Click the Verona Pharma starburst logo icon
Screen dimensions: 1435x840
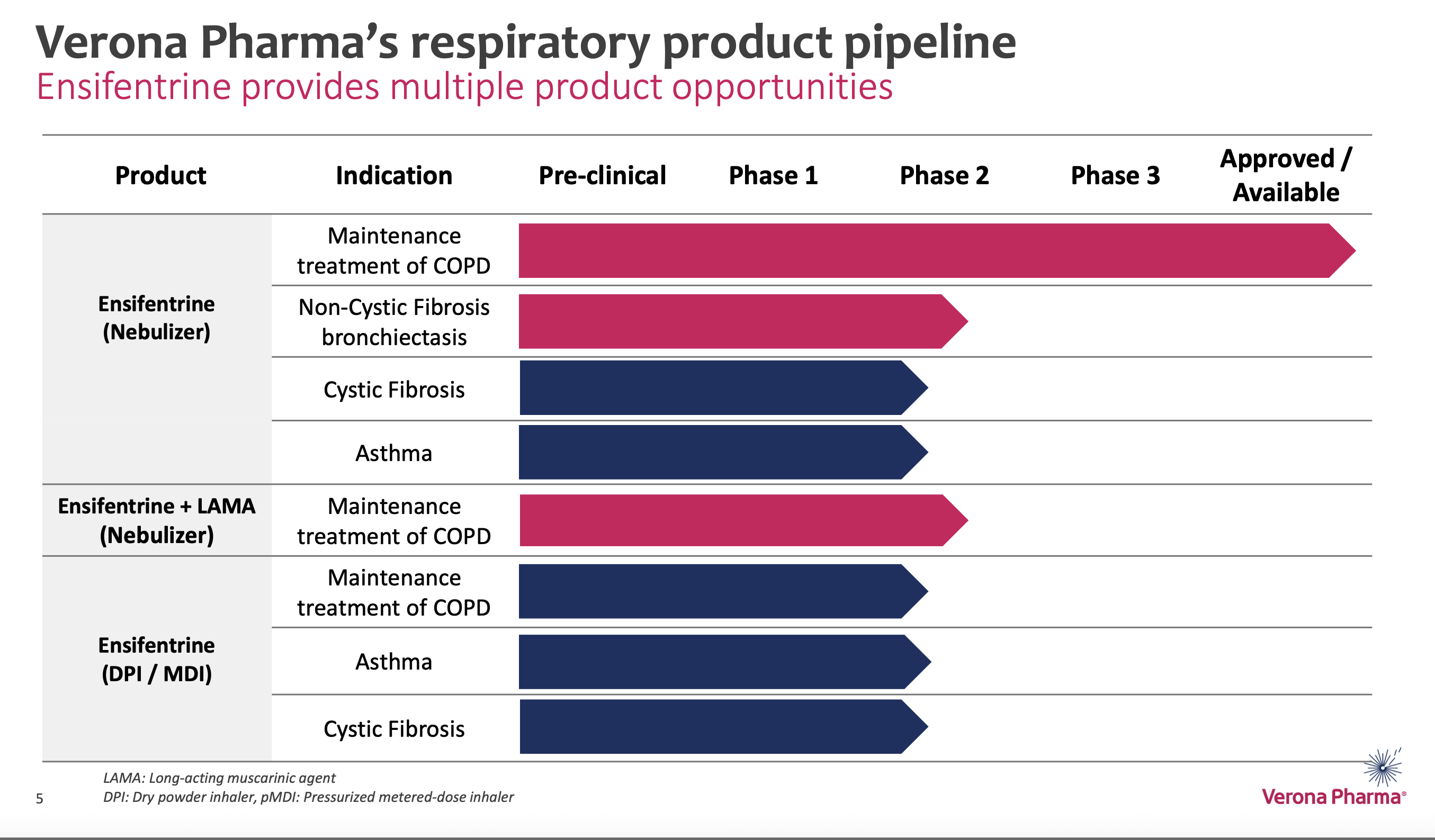point(1383,767)
